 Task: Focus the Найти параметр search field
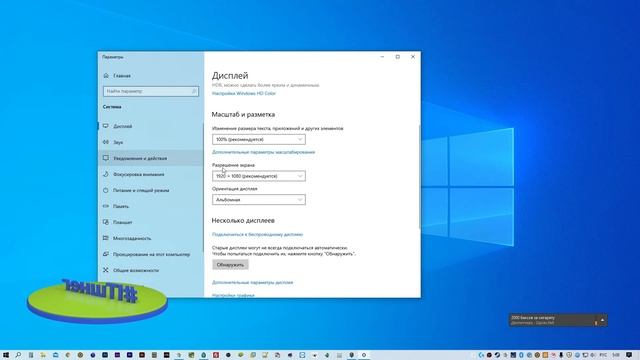click(151, 91)
